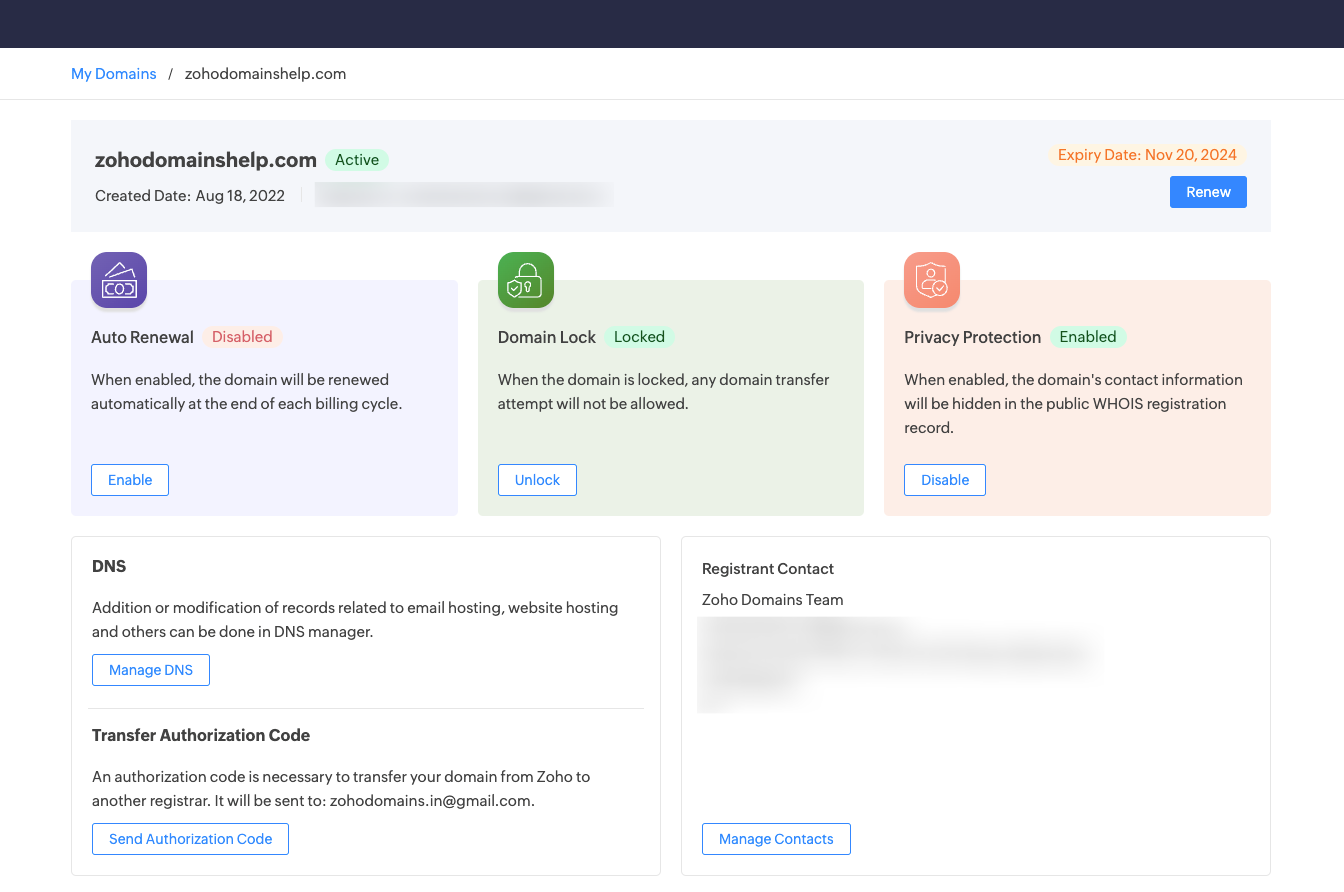Disable Privacy Protection
This screenshot has height=892, width=1344.
point(945,480)
